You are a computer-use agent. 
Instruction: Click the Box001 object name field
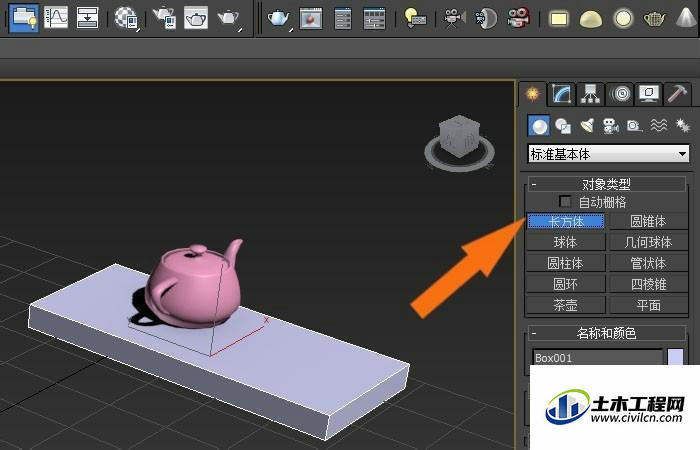point(597,358)
